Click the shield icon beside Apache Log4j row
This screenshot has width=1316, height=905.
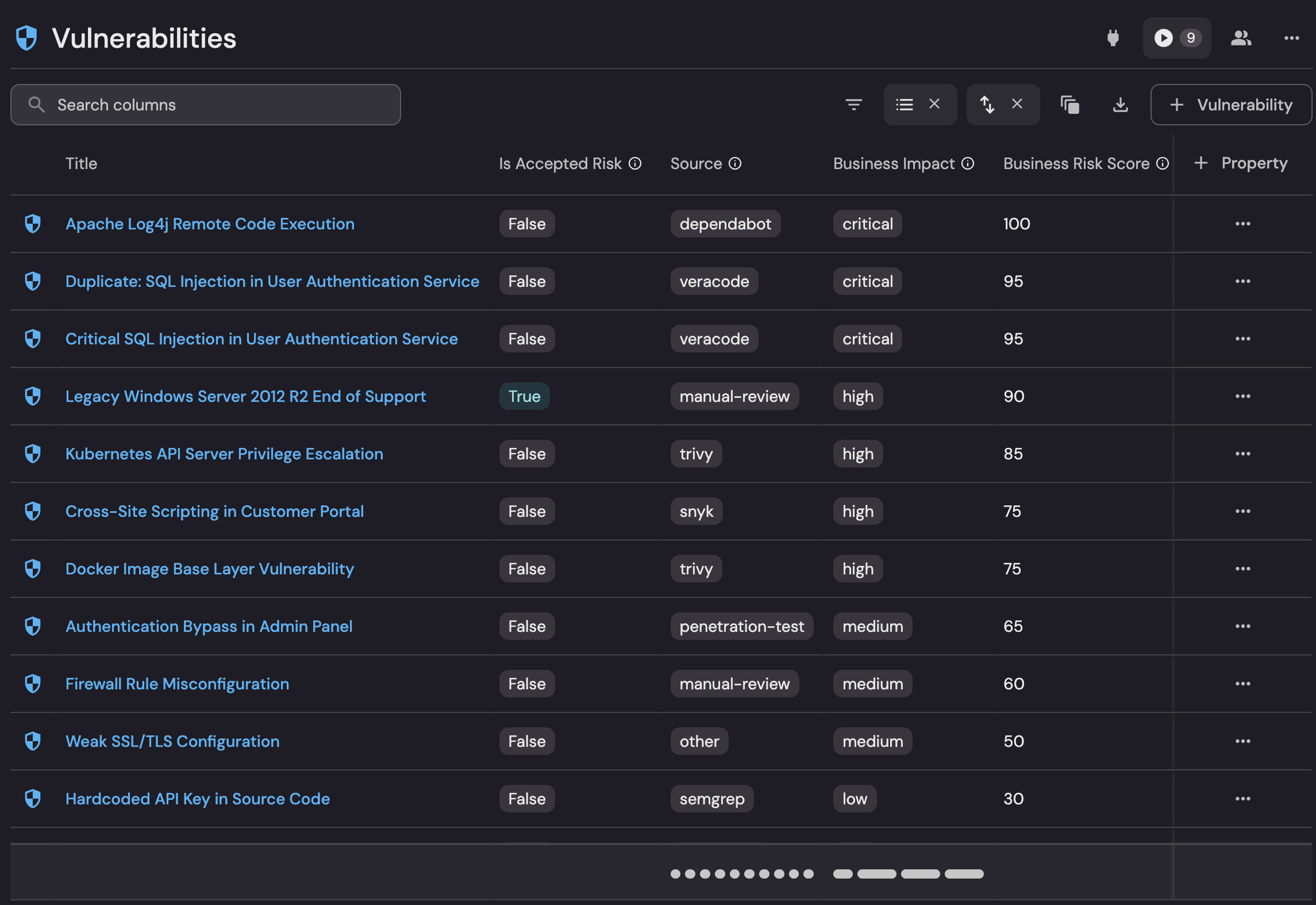click(x=33, y=224)
